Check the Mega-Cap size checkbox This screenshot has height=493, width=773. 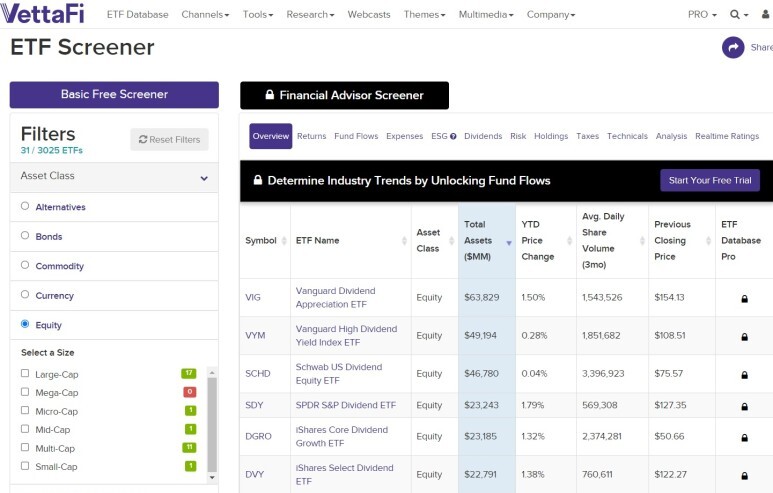point(25,392)
